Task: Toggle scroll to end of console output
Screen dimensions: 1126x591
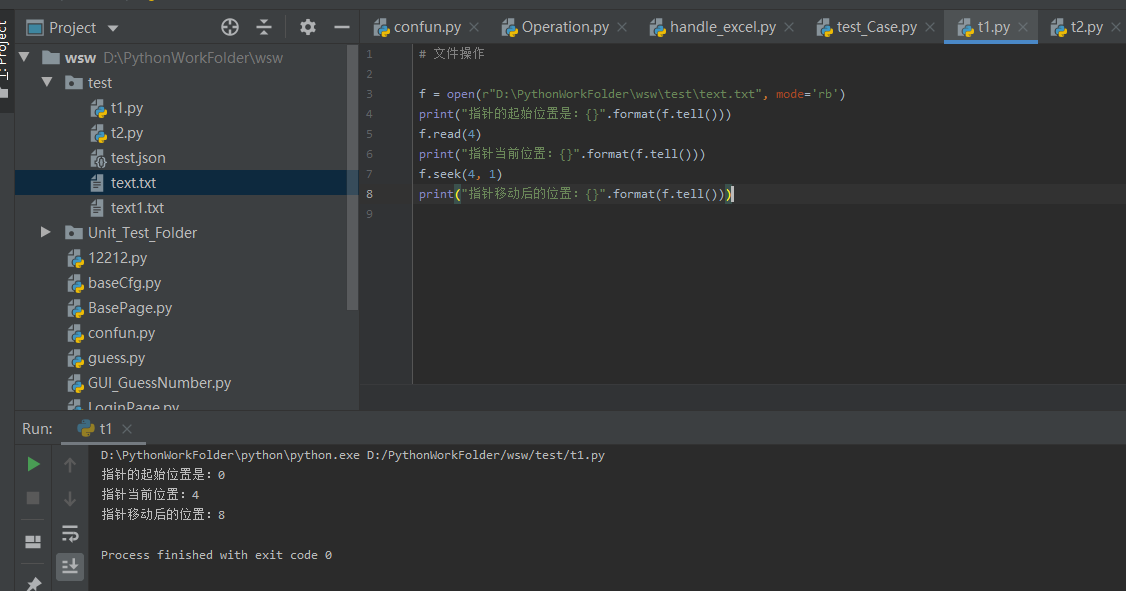Action: point(70,567)
